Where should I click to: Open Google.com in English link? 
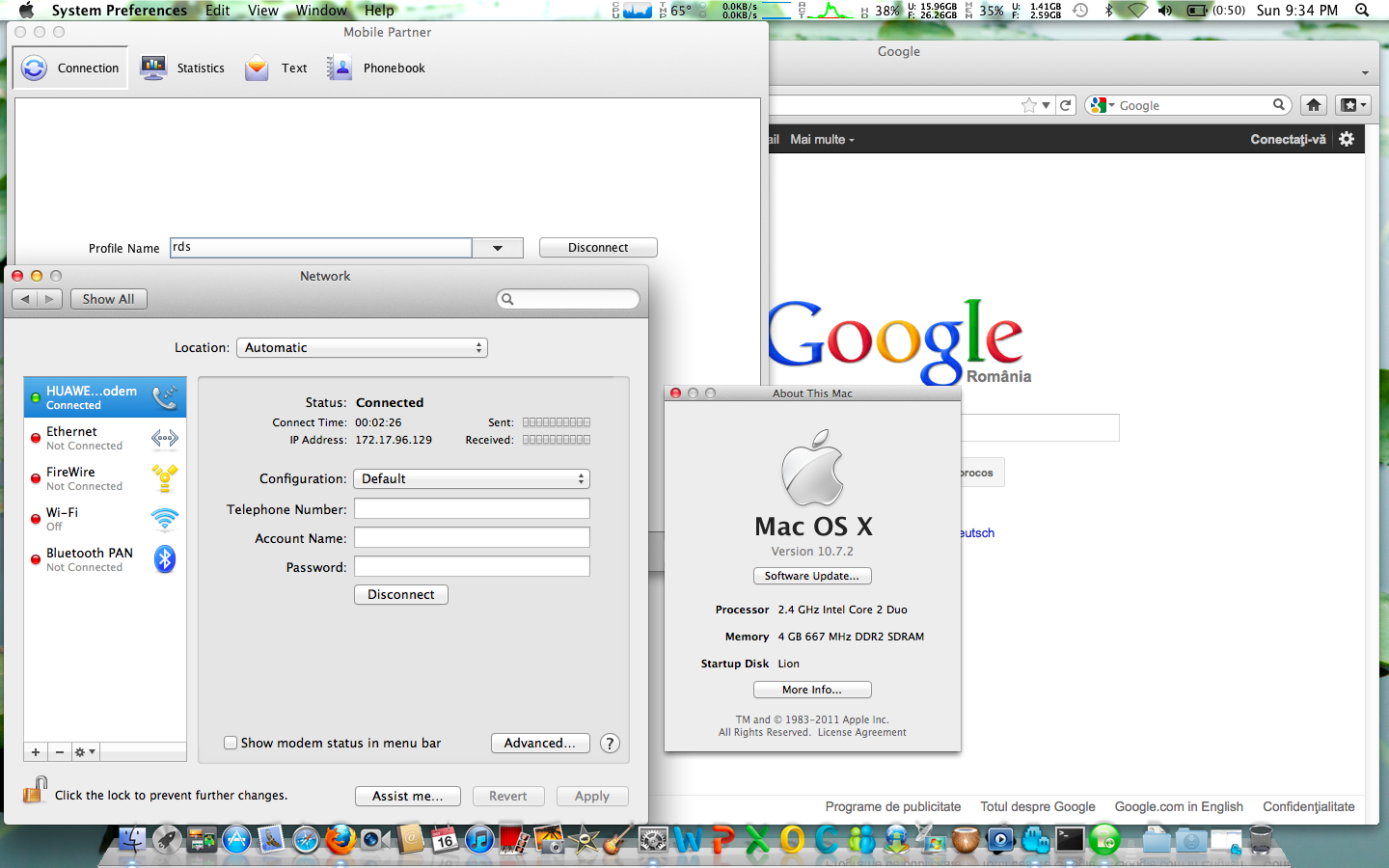(1179, 806)
